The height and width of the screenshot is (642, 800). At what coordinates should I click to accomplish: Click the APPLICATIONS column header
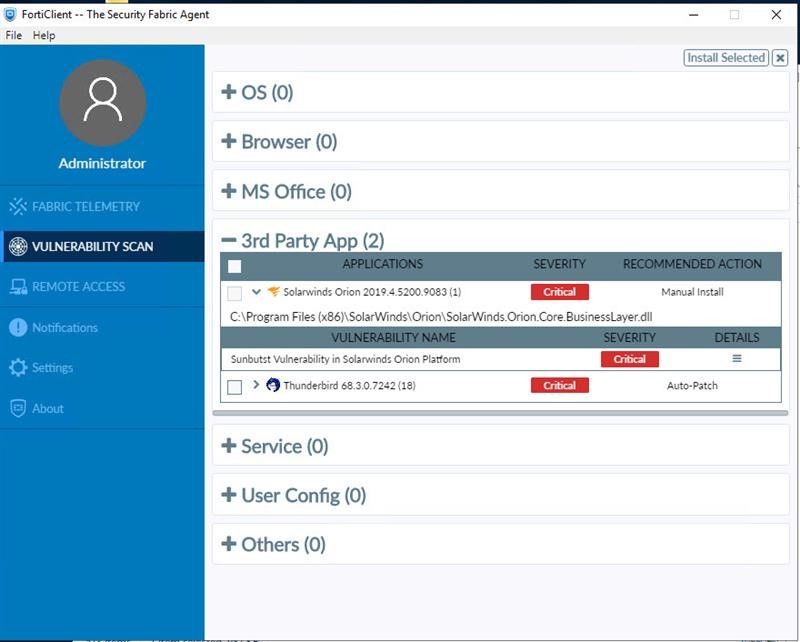point(383,264)
